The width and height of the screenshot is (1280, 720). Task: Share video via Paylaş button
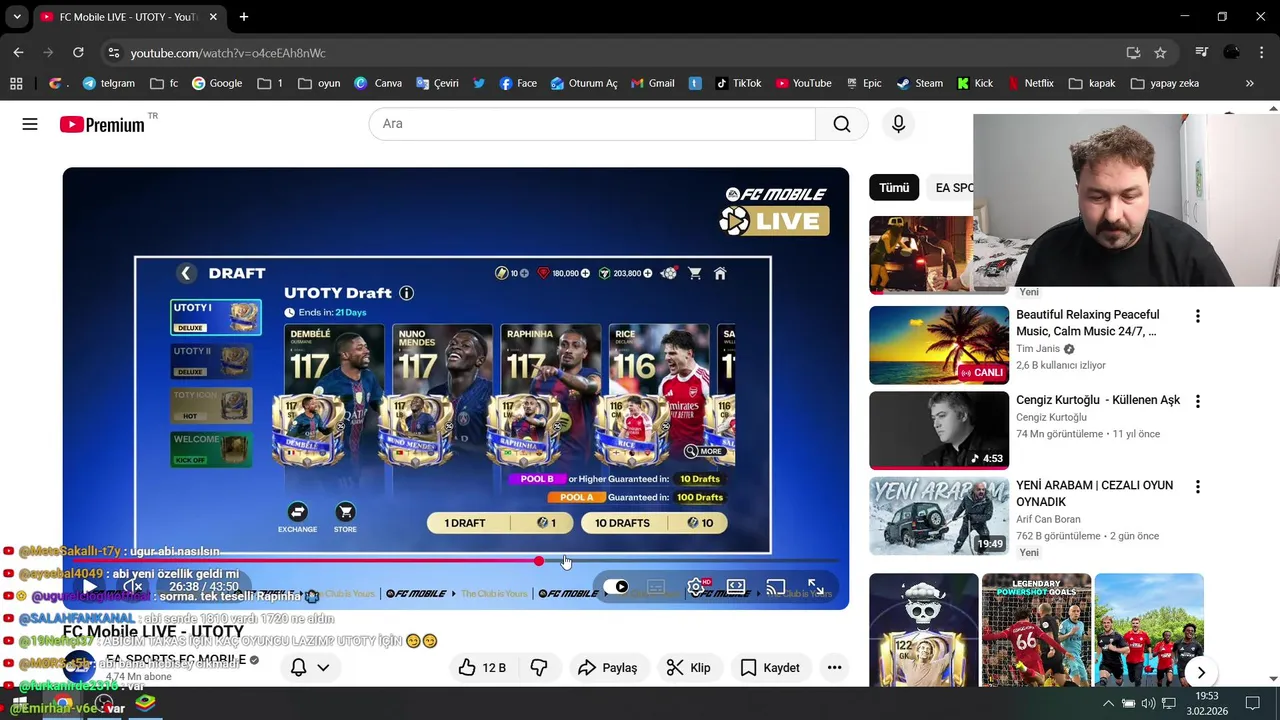(x=607, y=668)
